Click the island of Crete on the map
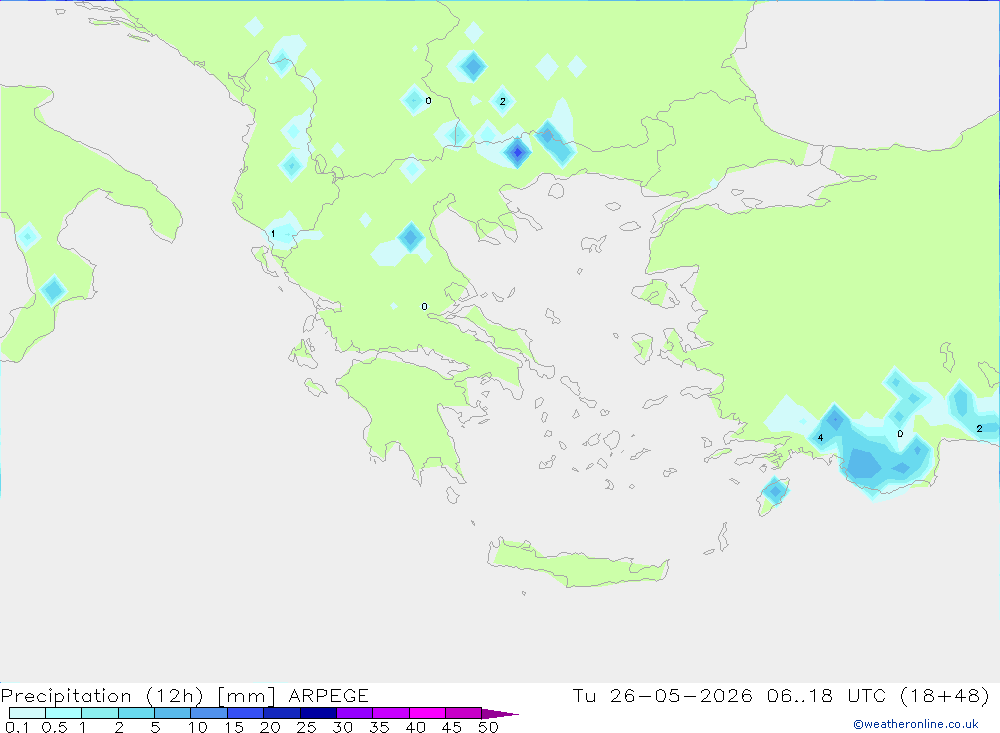Viewport: 1000px width, 733px height. click(577, 565)
